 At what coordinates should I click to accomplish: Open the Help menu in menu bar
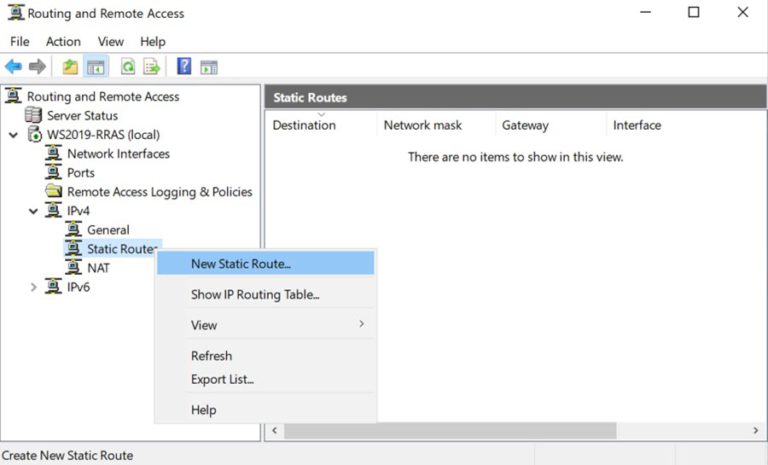(153, 42)
